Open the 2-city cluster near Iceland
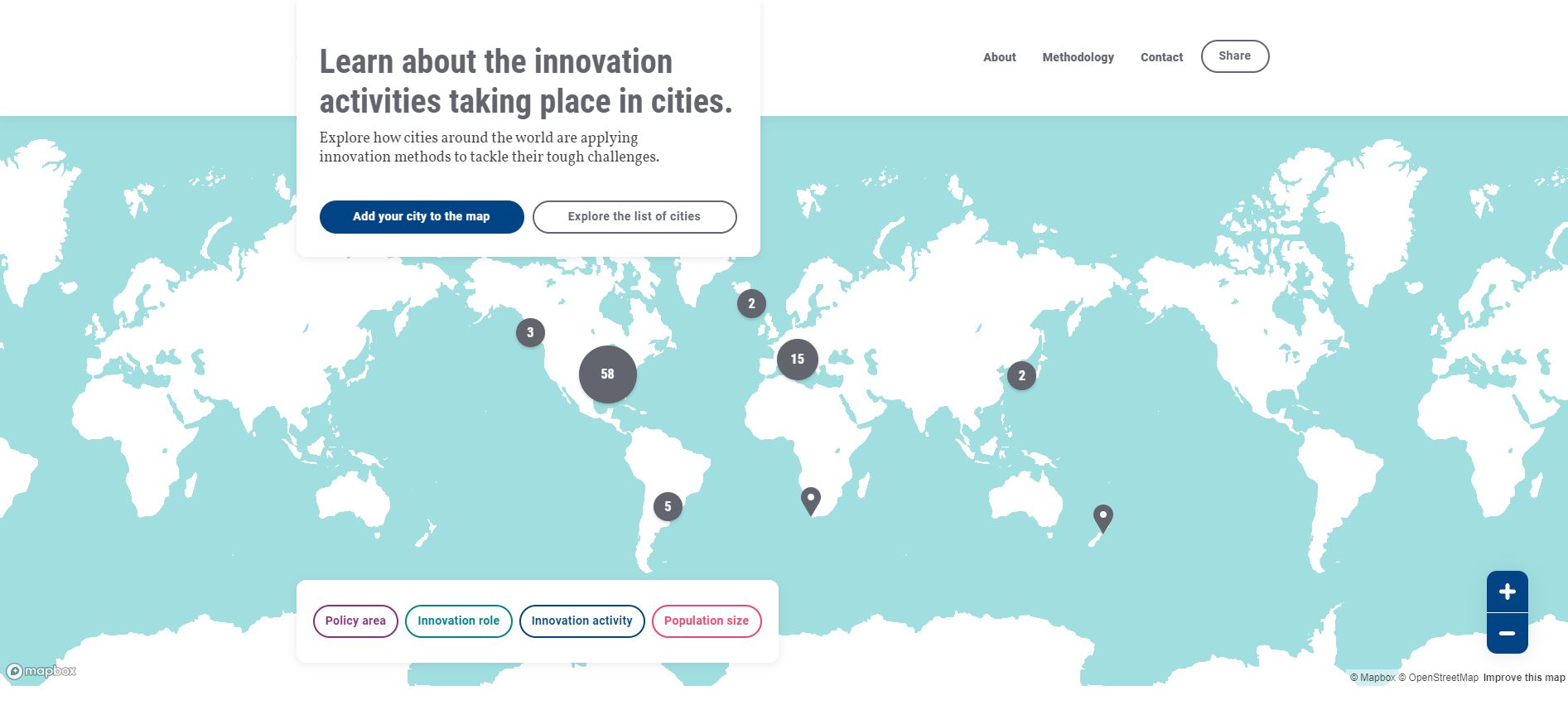This screenshot has width=1568, height=710. tap(751, 304)
